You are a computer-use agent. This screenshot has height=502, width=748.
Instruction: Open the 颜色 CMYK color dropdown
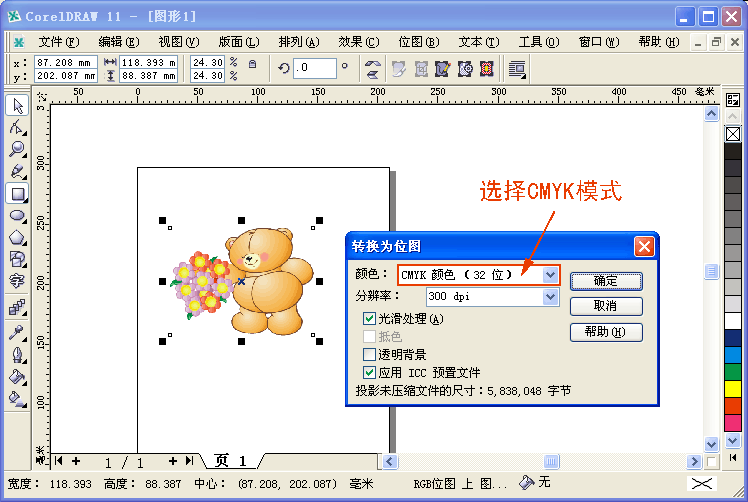pos(551,274)
